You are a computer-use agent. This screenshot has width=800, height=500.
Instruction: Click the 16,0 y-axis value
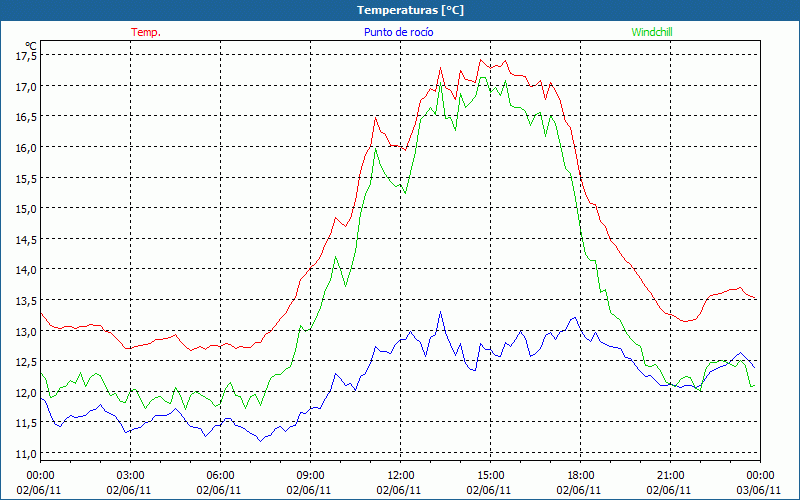tap(26, 147)
